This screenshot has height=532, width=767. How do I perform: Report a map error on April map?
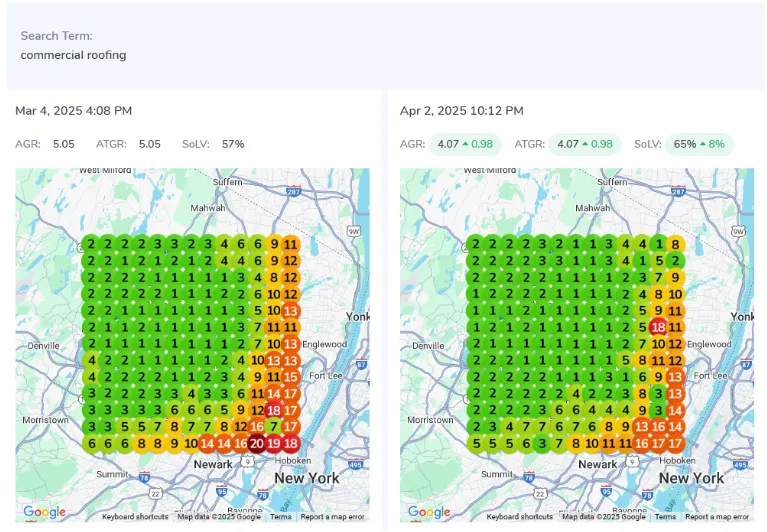718,517
